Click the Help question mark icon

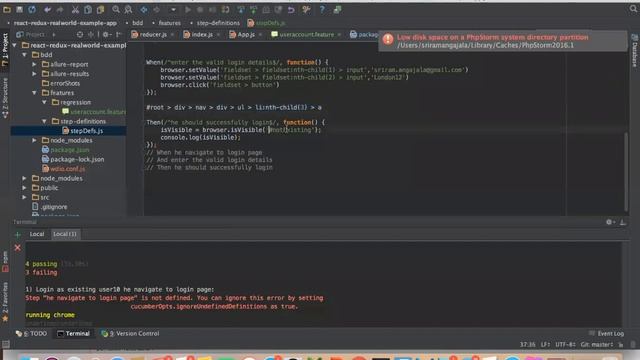(322, 9)
